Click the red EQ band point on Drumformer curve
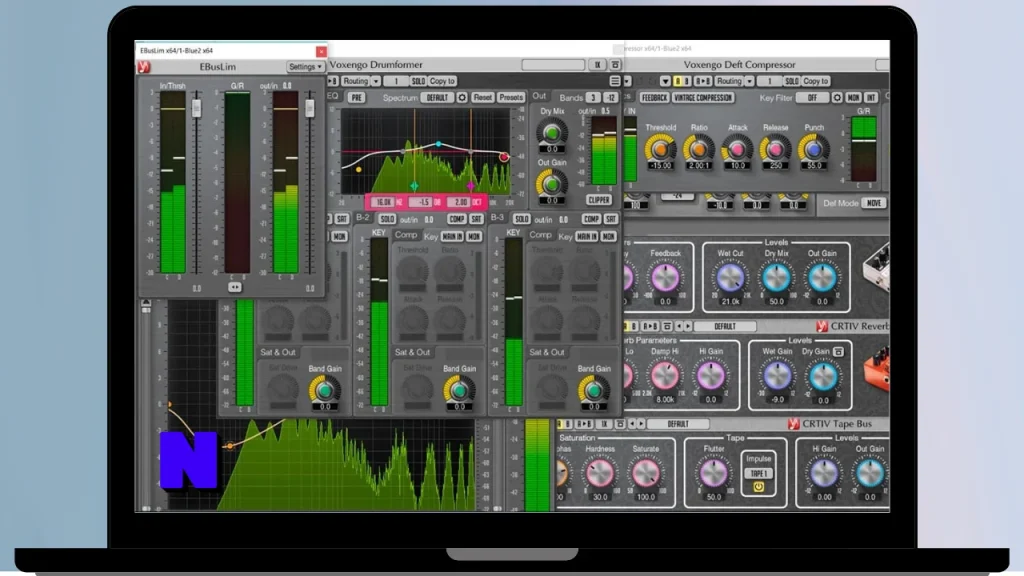The height and width of the screenshot is (576, 1024). [504, 157]
